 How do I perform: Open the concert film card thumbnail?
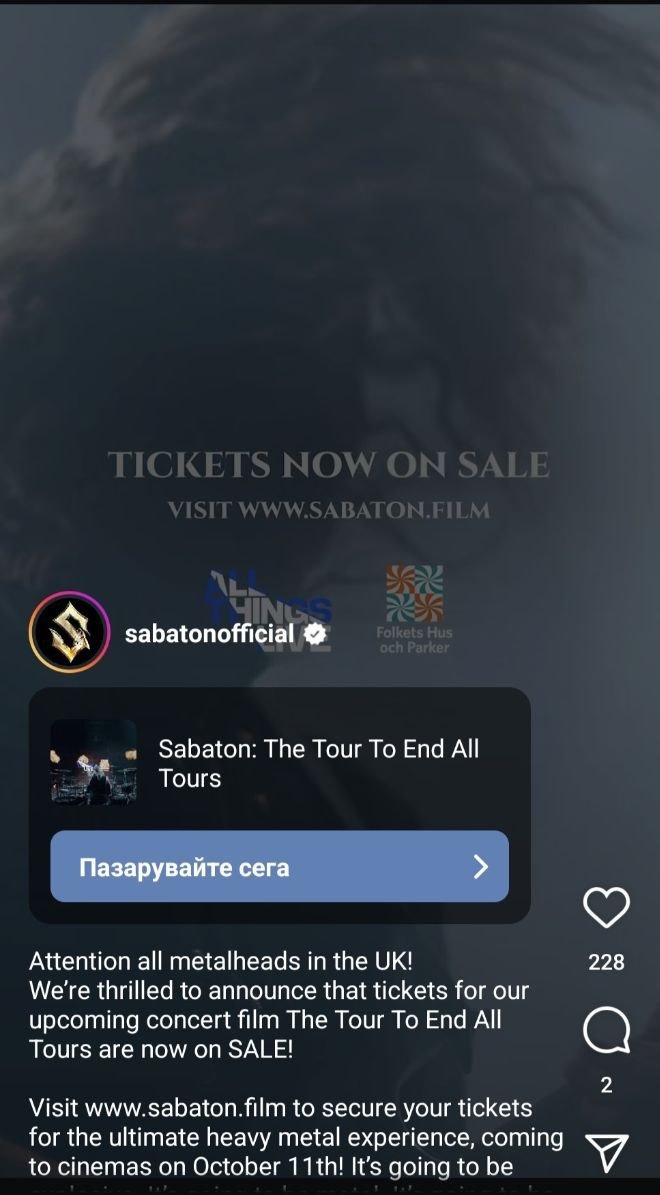(94, 762)
